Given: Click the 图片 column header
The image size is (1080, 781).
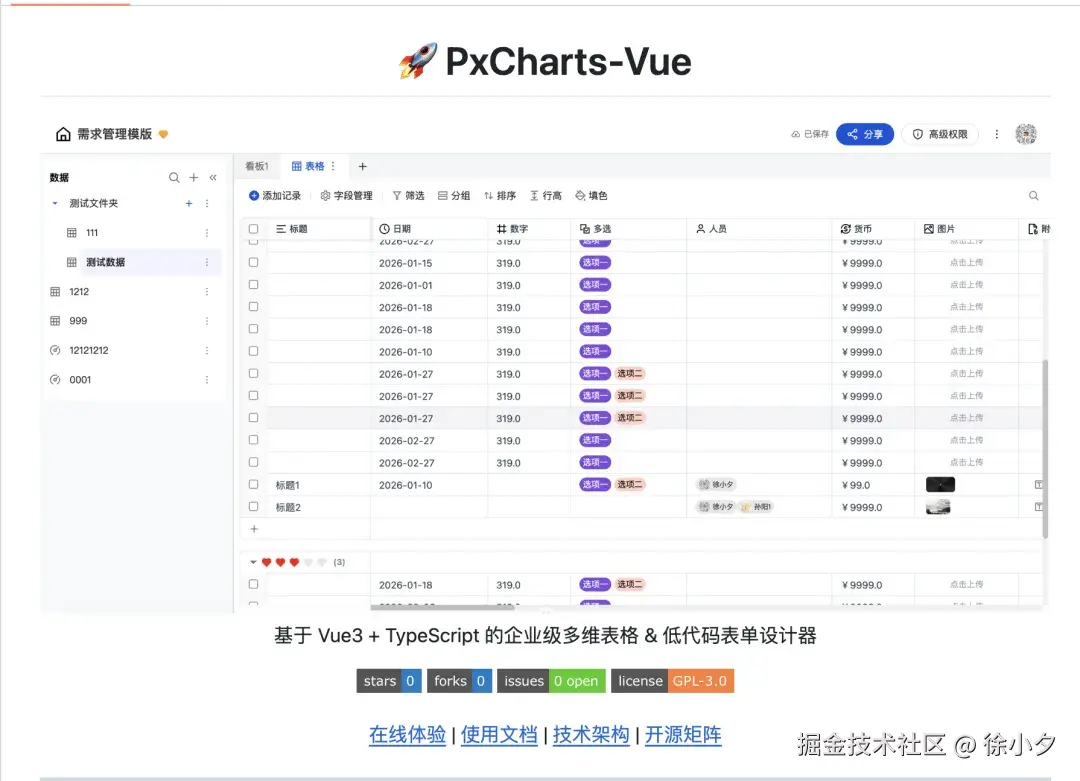Looking at the screenshot, I should point(966,229).
